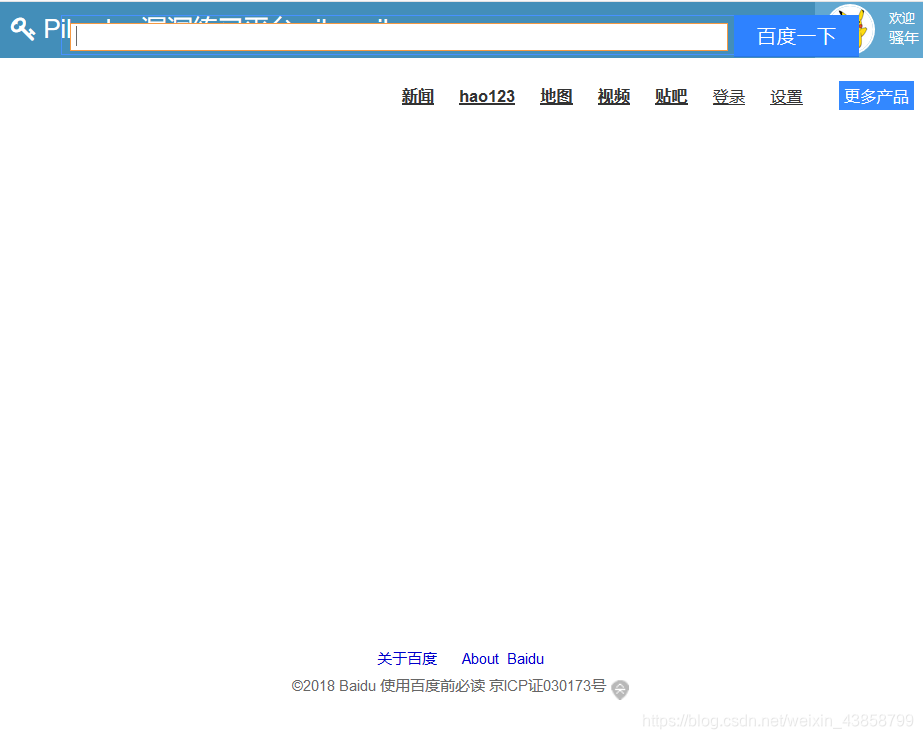Open the 贴吧 link

[671, 97]
